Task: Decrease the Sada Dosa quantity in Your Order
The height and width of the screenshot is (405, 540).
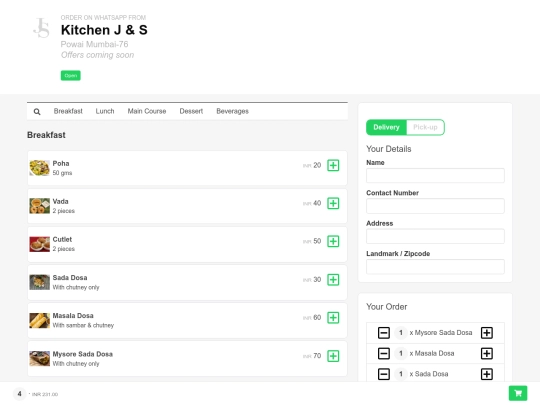Action: tap(384, 374)
